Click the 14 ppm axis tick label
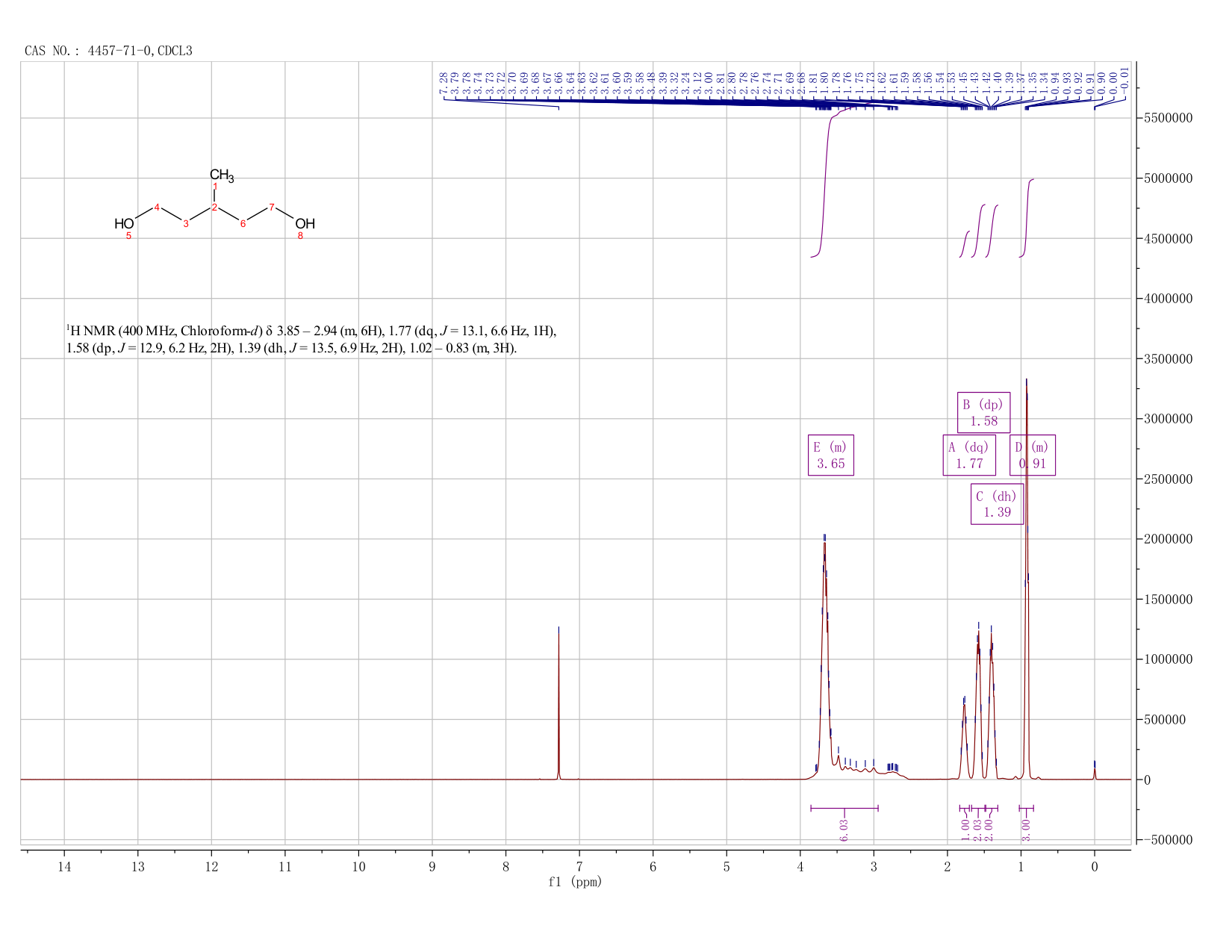 point(64,866)
